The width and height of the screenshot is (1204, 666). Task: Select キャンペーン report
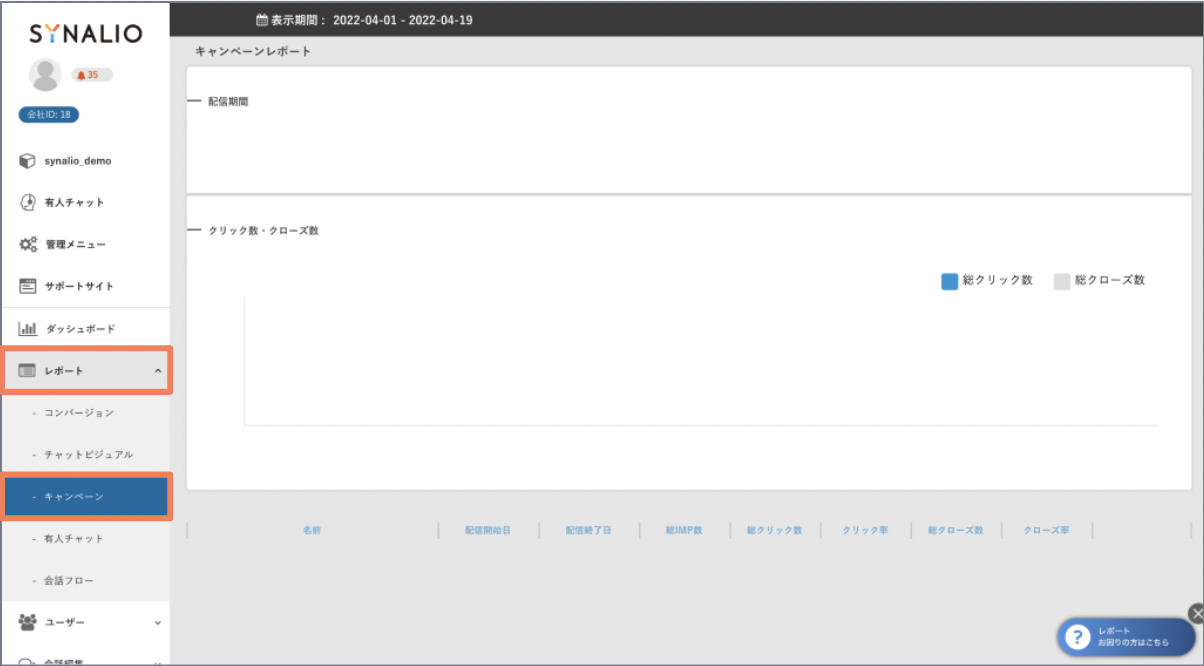[x=87, y=496]
